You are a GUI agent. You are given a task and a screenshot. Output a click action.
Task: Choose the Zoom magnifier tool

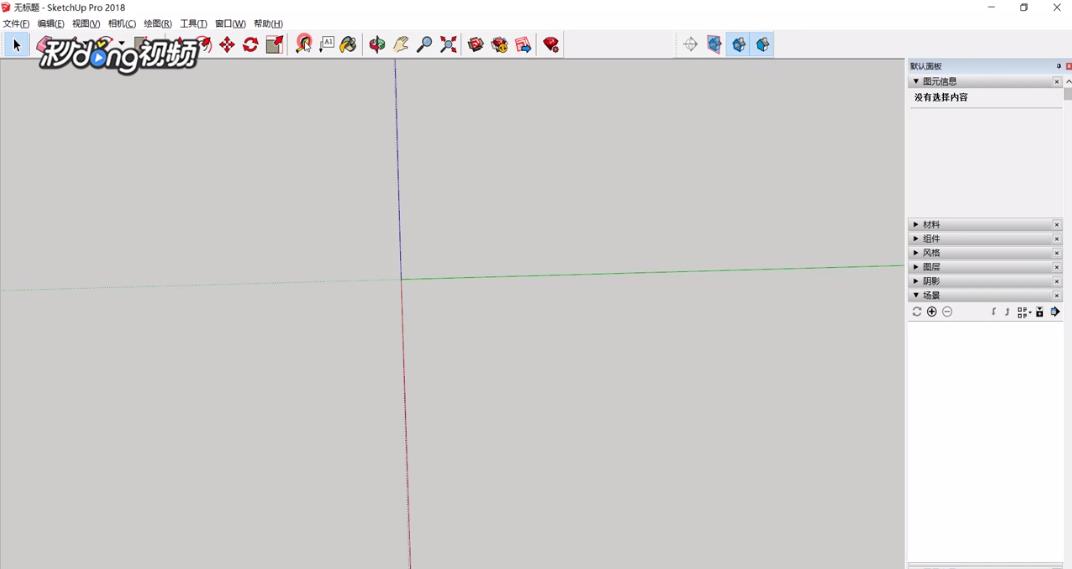click(x=425, y=45)
